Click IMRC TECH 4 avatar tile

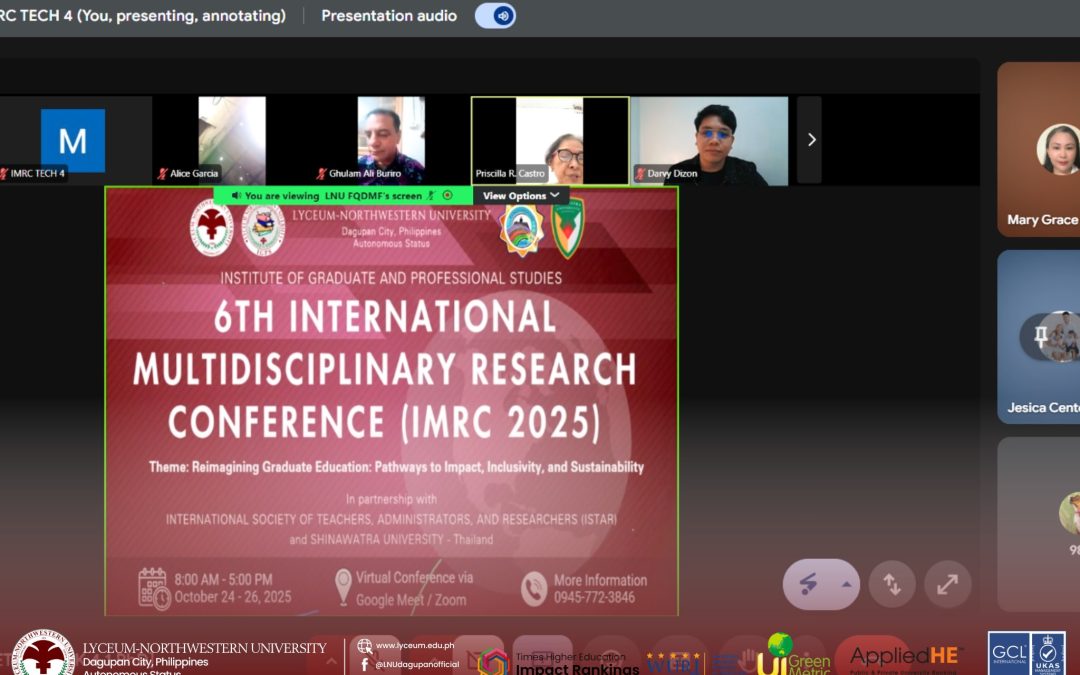click(73, 140)
